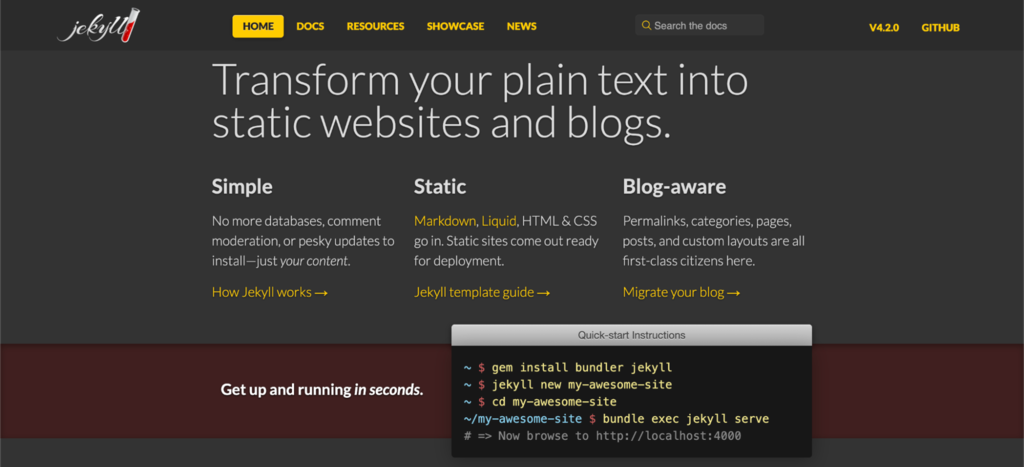The width and height of the screenshot is (1024, 467).
Task: Open How Jekyll works link
Action: [x=270, y=292]
